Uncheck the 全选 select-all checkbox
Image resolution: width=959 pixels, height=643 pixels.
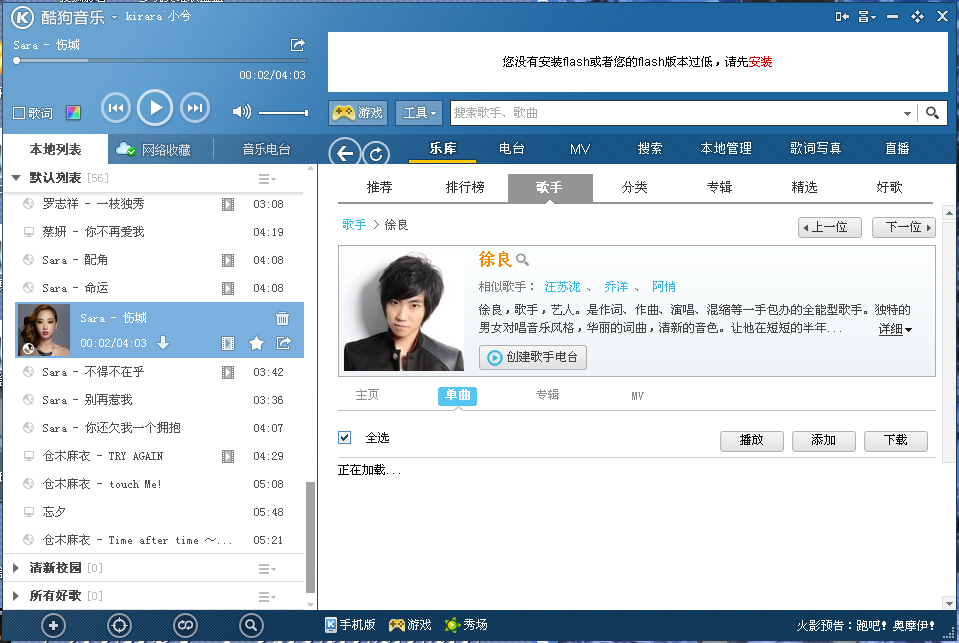coord(345,438)
